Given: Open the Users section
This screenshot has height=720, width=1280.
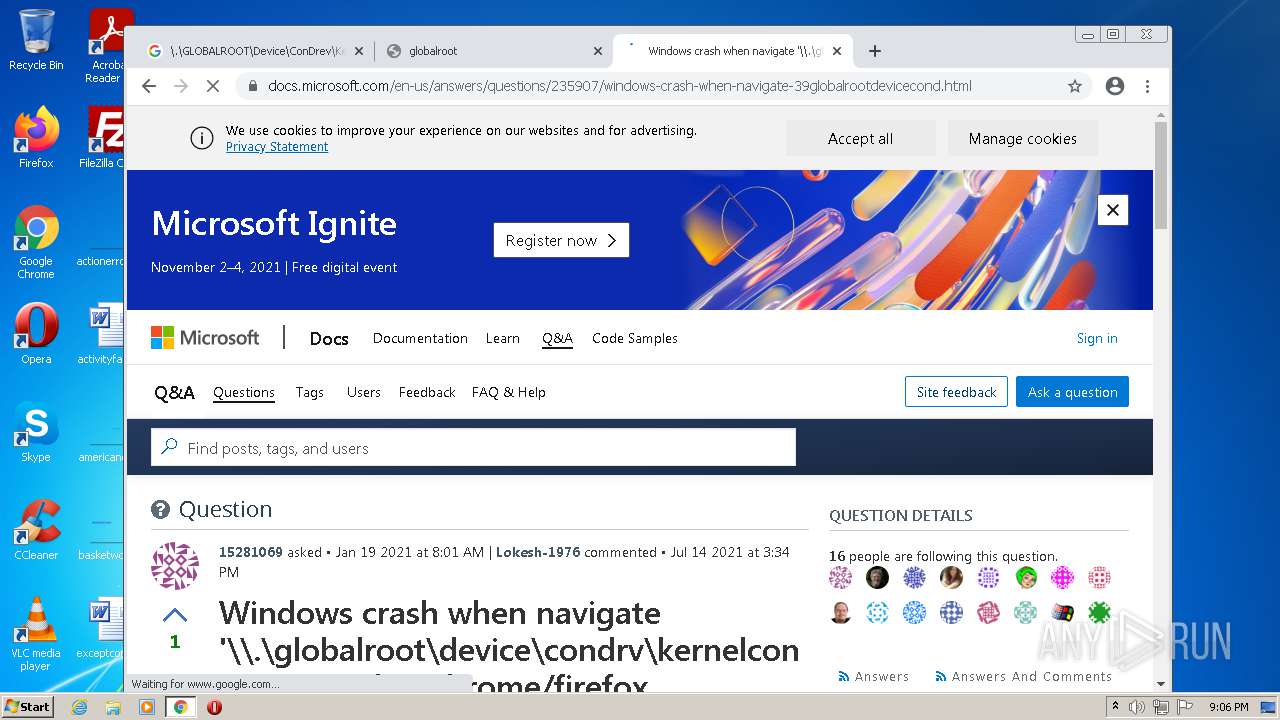Looking at the screenshot, I should pos(364,392).
